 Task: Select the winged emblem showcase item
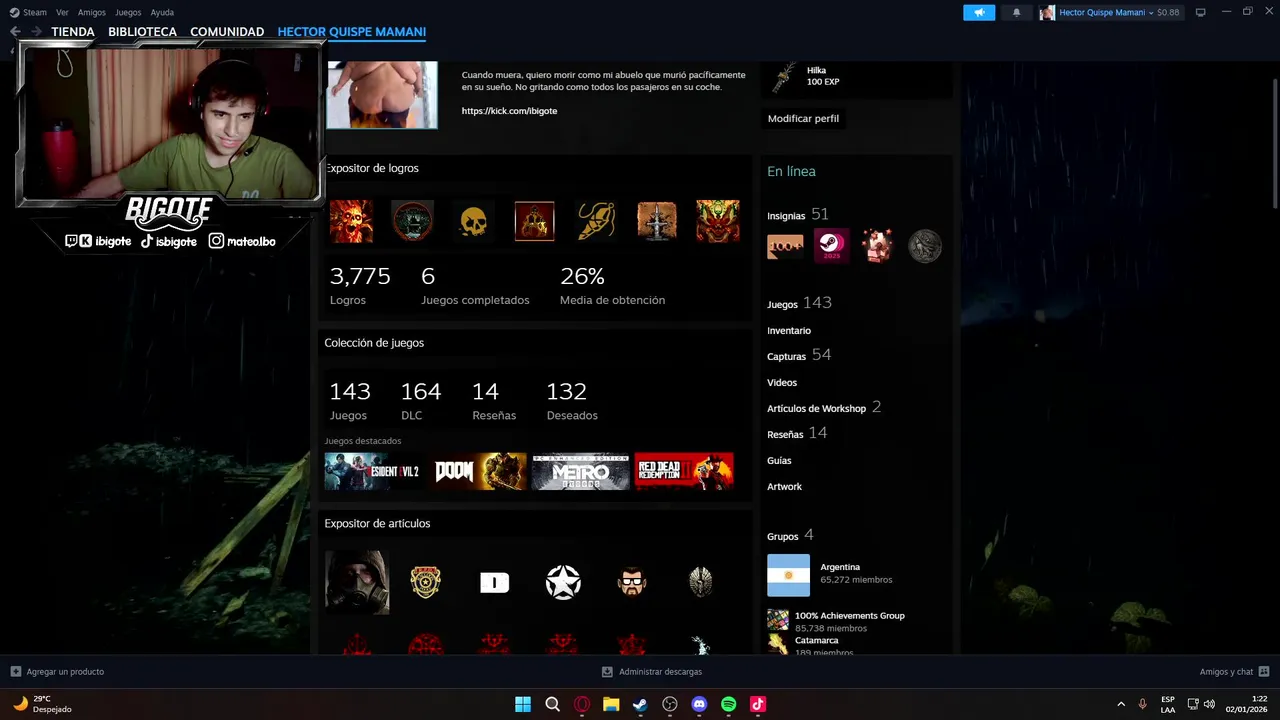(x=700, y=582)
